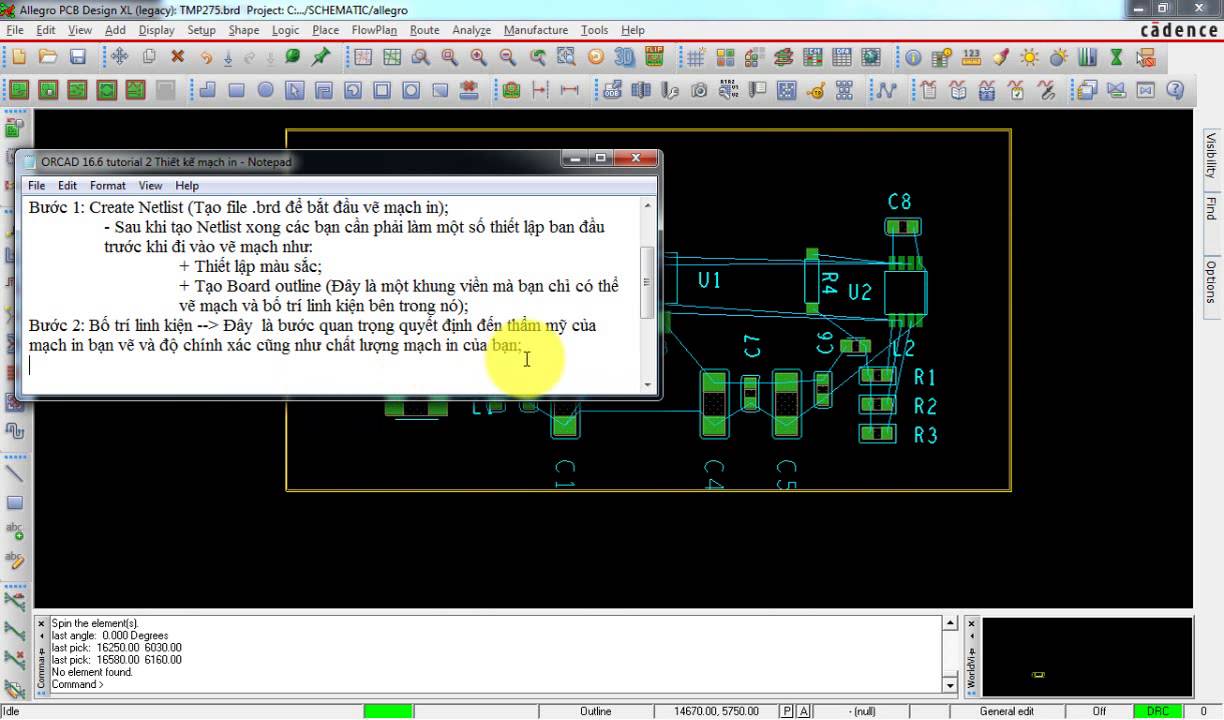Open the Logic menu
Viewport: 1224px width, 720px height.
pyautogui.click(x=285, y=30)
